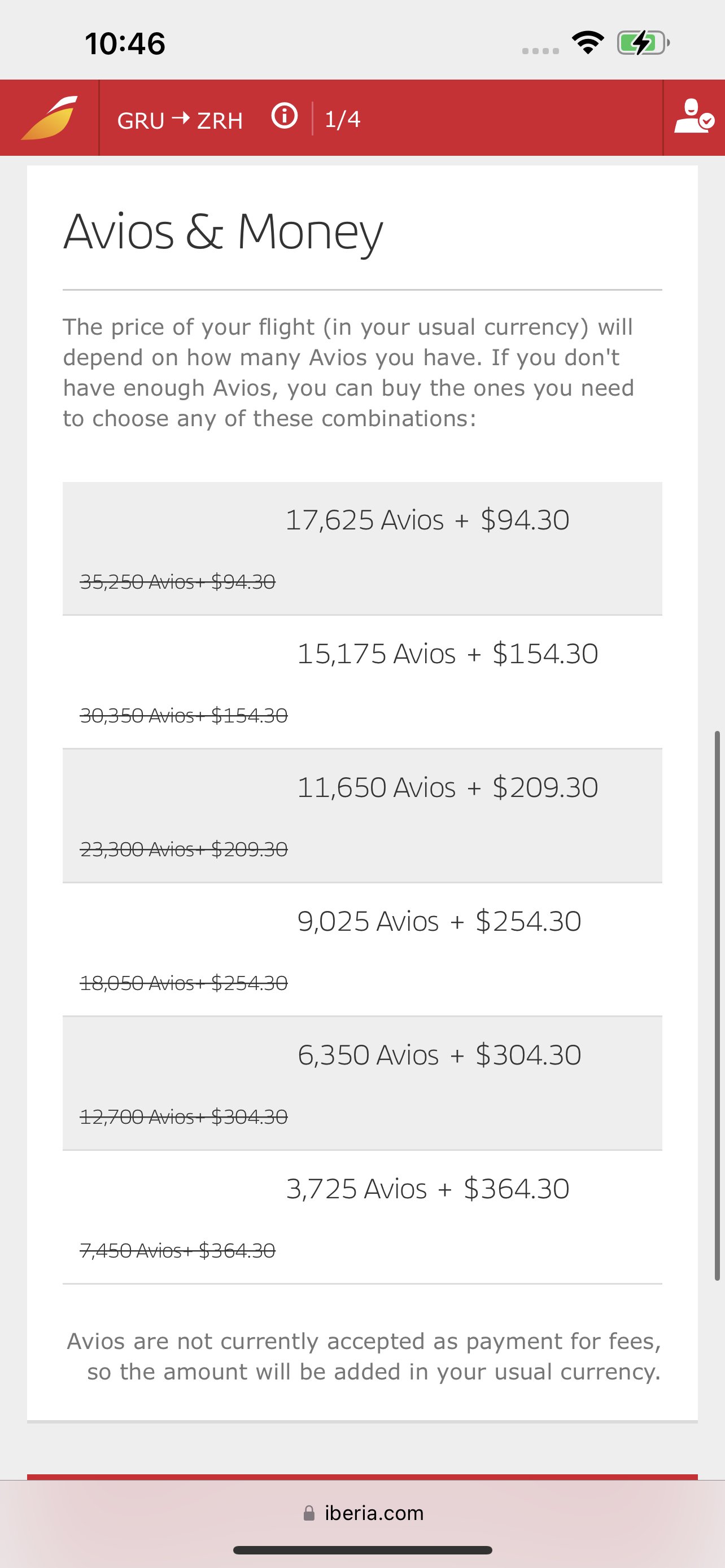Open the user account profile icon

694,116
